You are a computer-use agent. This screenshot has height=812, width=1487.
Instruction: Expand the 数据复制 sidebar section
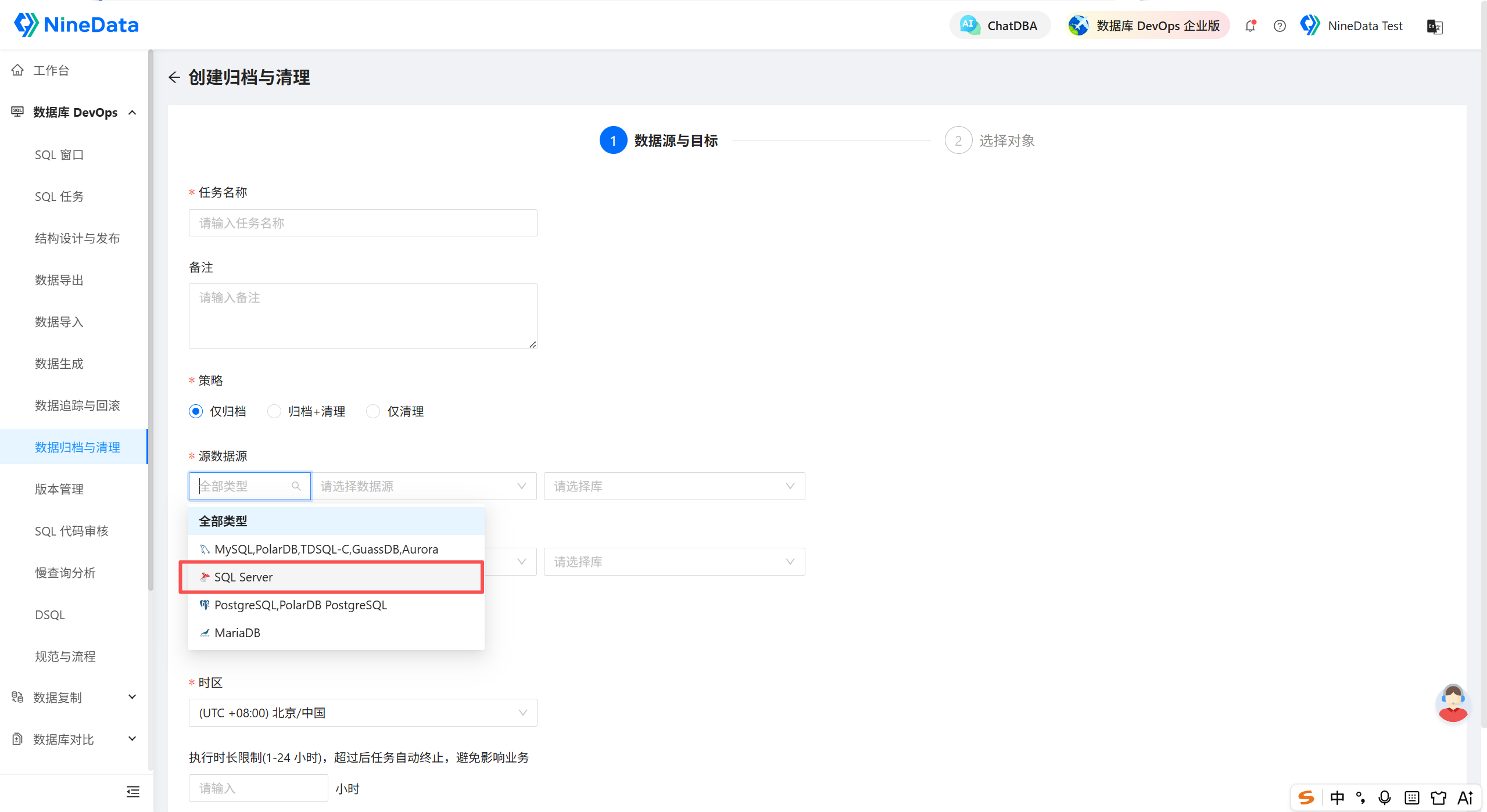74,697
